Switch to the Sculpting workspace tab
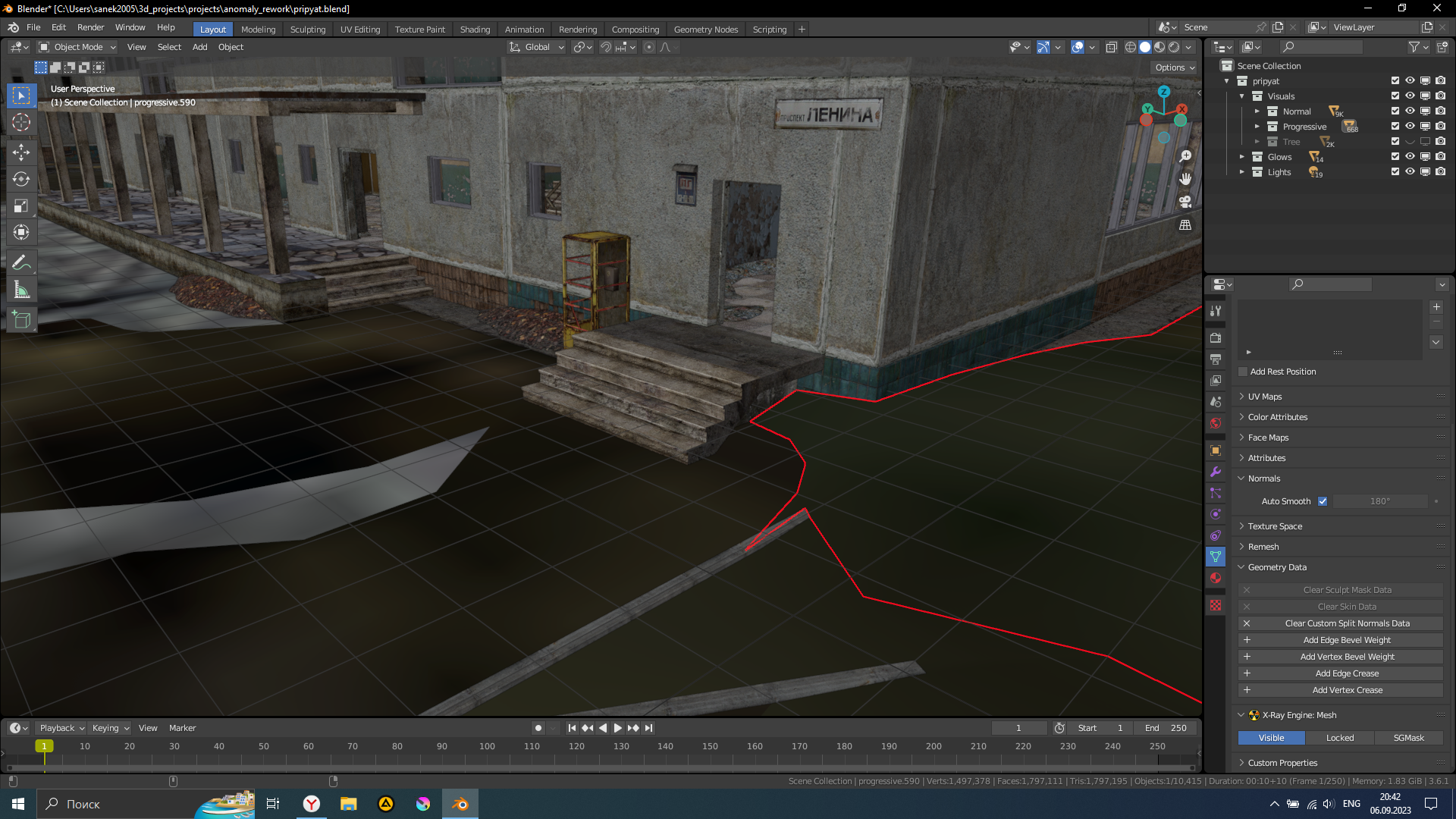The height and width of the screenshot is (819, 1456). (x=307, y=30)
